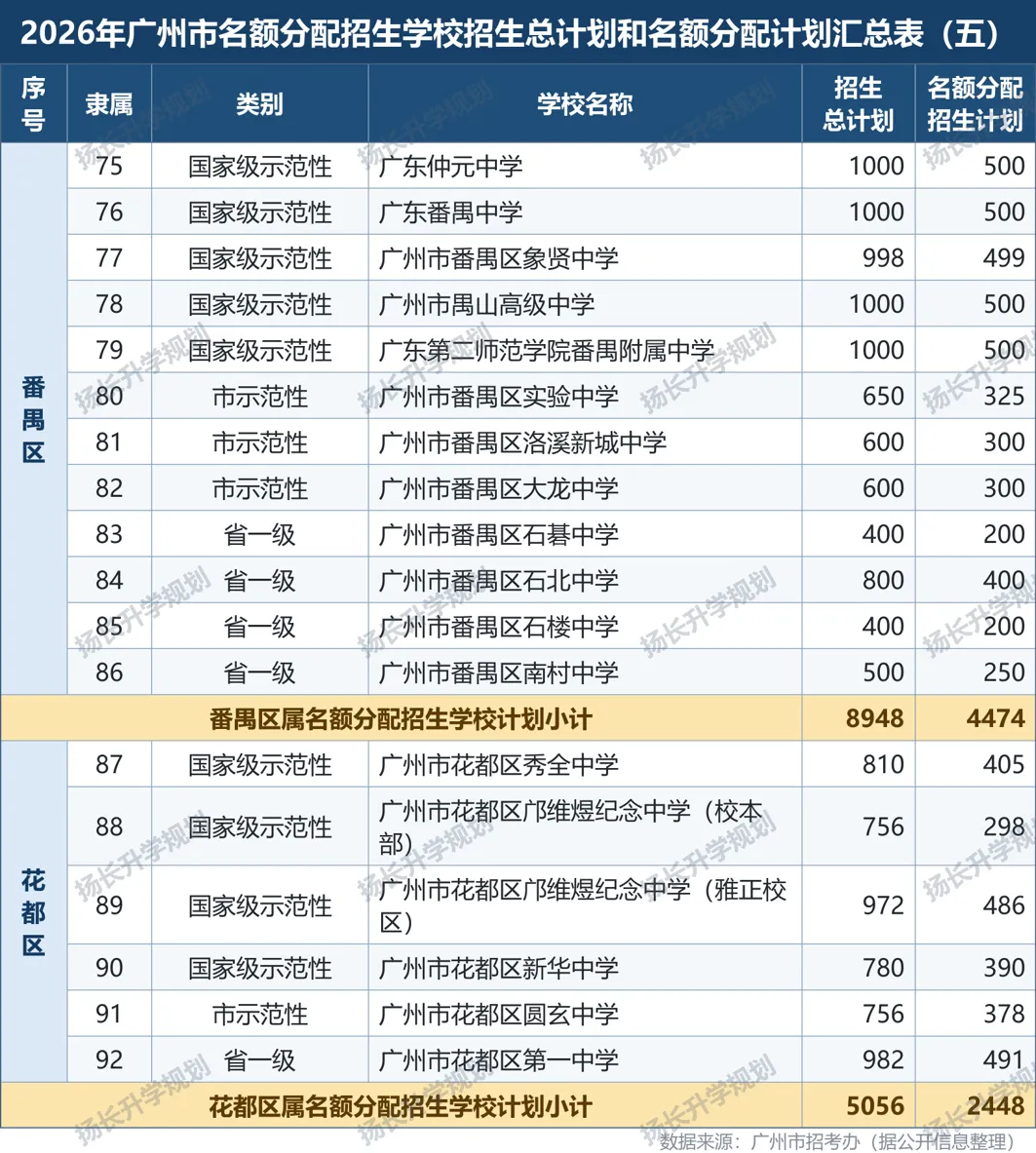1036x1153 pixels.
Task: Click quota value 378
Action: tap(1004, 1014)
